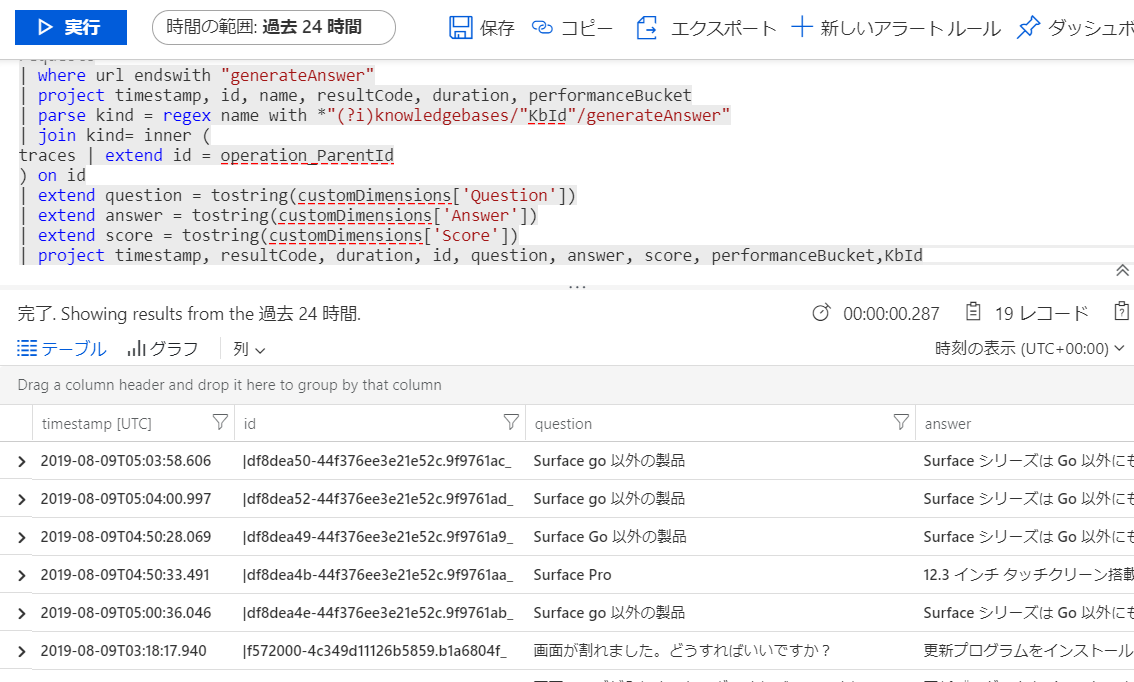Expand row with timestamp 05:04:00.997
Viewport: 1134px width, 682px height.
point(22,500)
